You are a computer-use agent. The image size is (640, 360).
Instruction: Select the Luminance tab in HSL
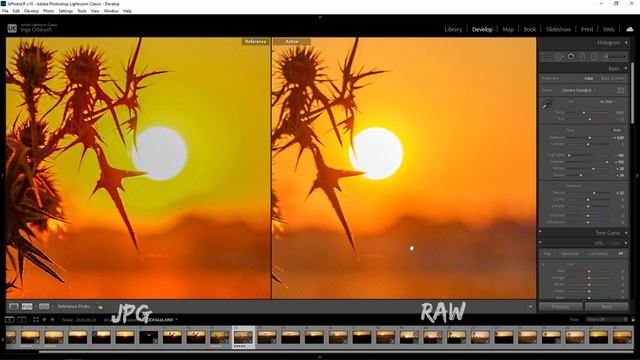click(x=598, y=253)
